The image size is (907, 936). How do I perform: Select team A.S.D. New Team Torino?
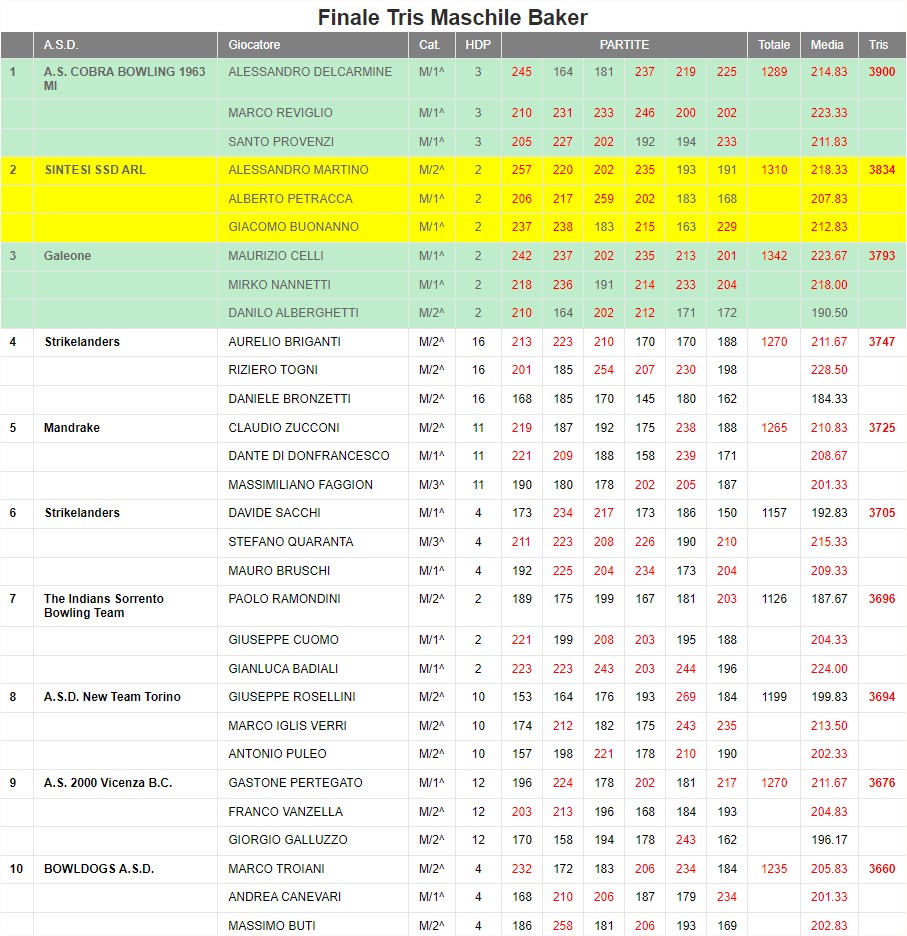pyautogui.click(x=112, y=697)
